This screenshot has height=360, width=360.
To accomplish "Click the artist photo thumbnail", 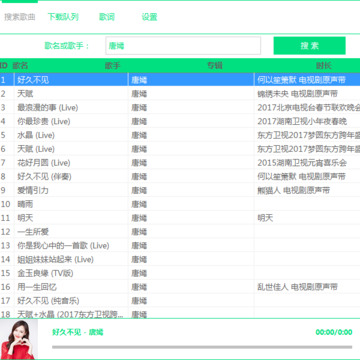I will pyautogui.click(x=19, y=339).
